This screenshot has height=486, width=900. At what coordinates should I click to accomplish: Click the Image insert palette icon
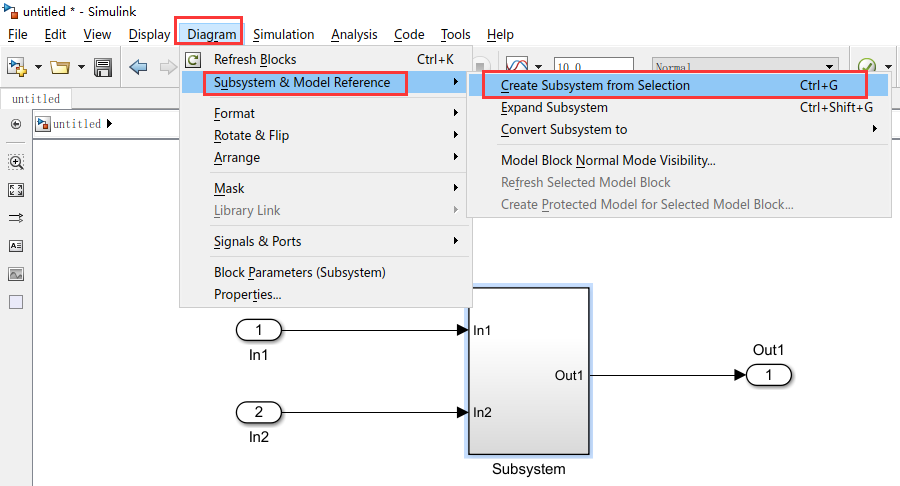pos(16,274)
